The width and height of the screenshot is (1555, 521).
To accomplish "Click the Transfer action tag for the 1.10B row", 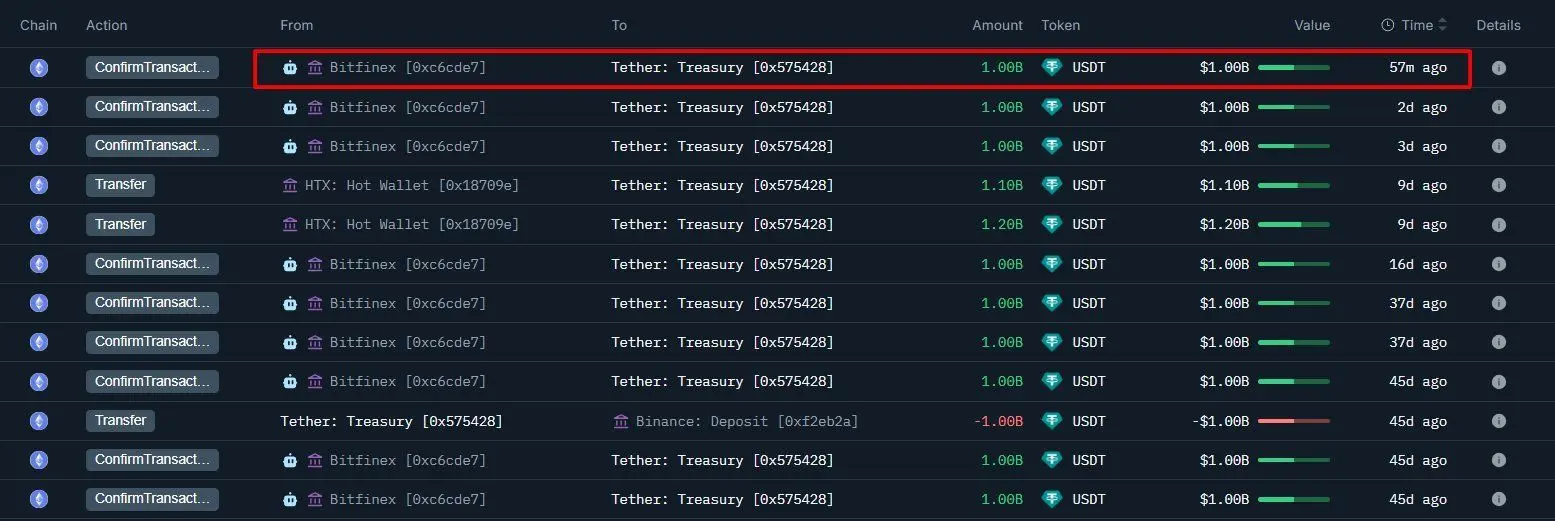I will (x=120, y=185).
